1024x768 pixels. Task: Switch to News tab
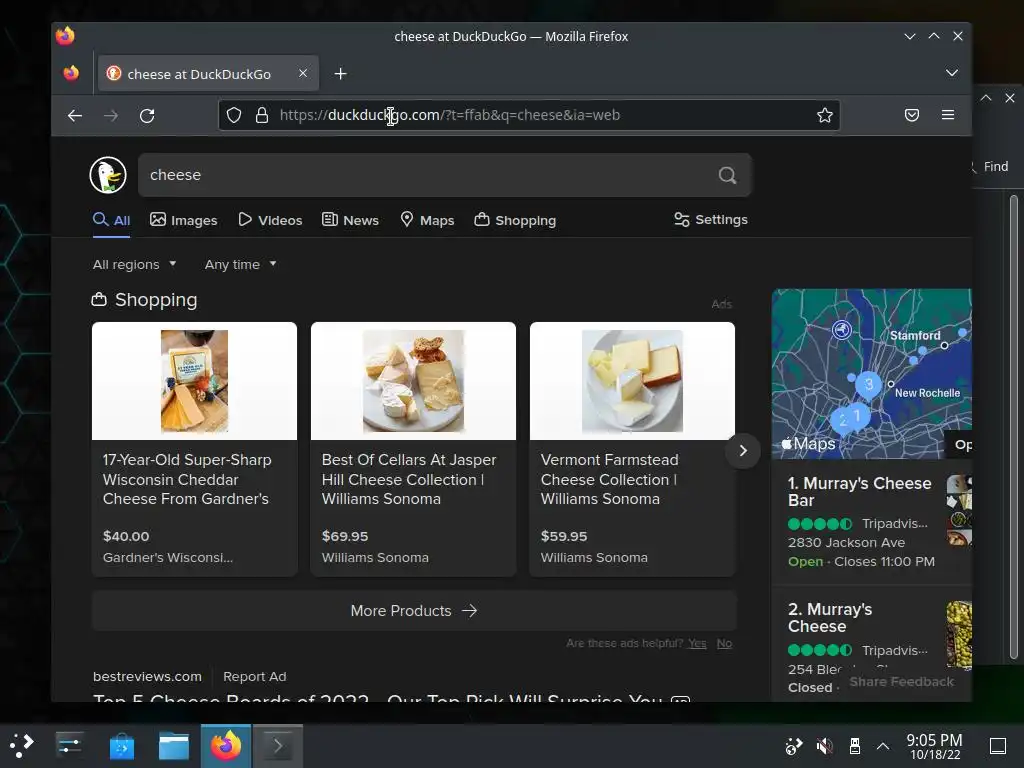pos(351,220)
